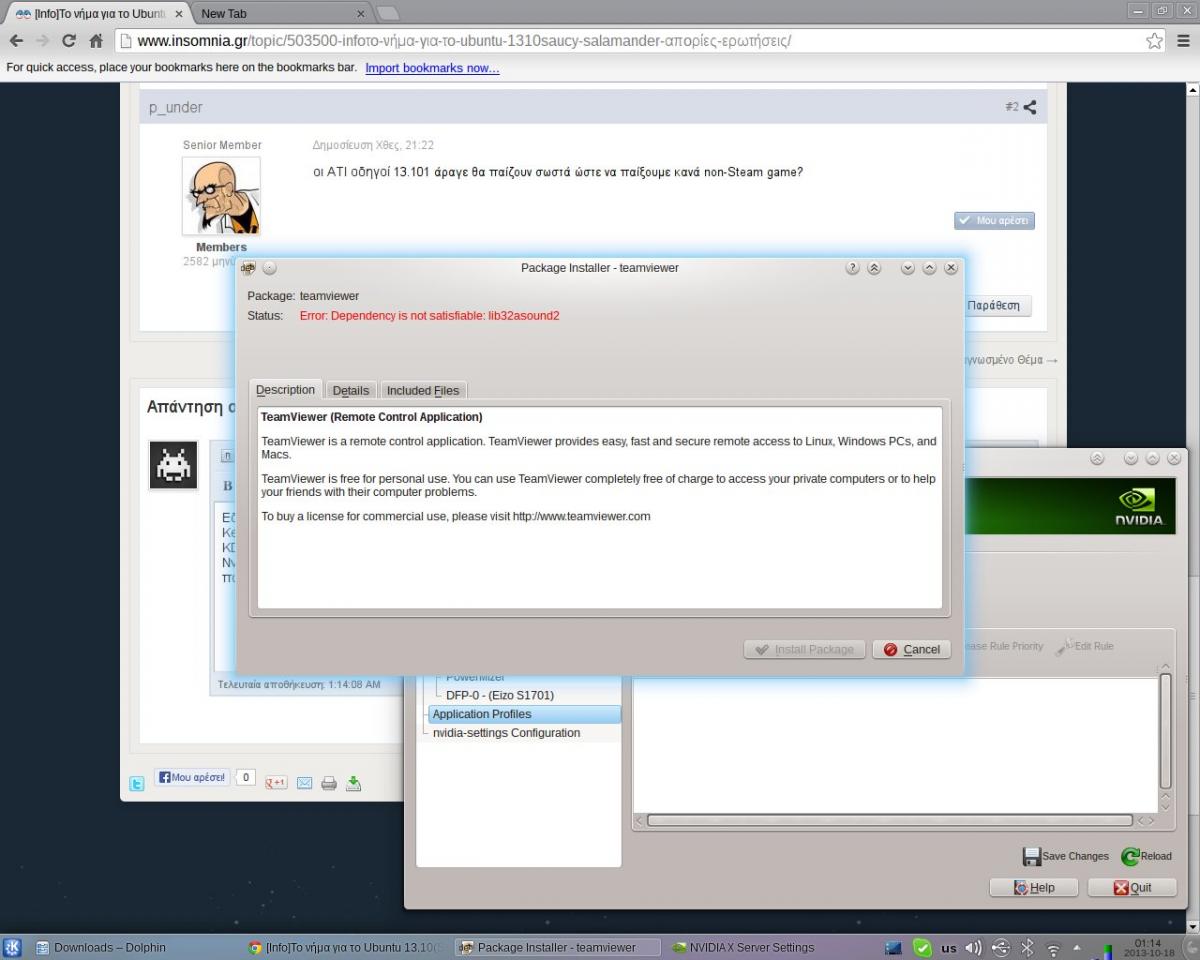Viewport: 1200px width, 960px height.
Task: Click the 'Μου αρέσει' like button on post
Action: 994,220
